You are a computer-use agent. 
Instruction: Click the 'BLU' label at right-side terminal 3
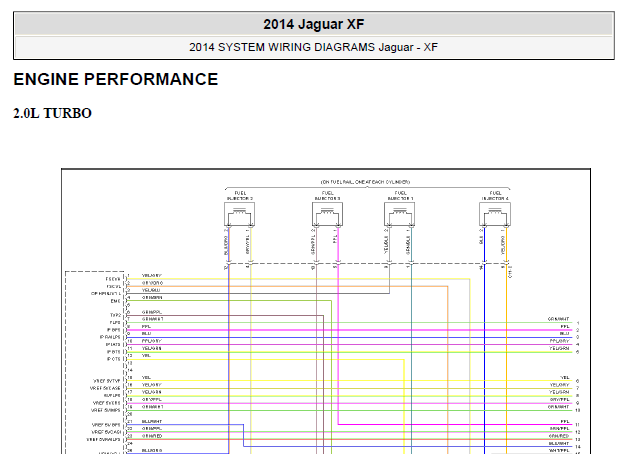click(x=565, y=333)
